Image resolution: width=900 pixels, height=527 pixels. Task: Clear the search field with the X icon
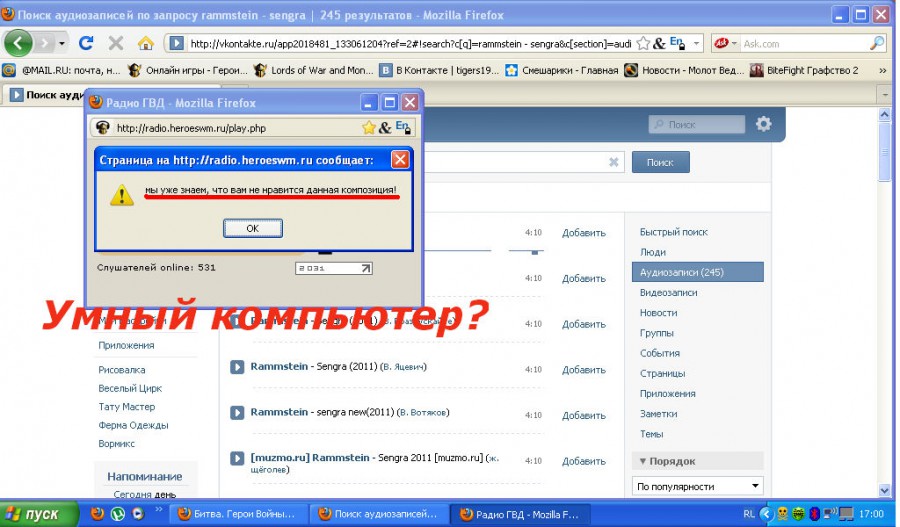click(614, 162)
